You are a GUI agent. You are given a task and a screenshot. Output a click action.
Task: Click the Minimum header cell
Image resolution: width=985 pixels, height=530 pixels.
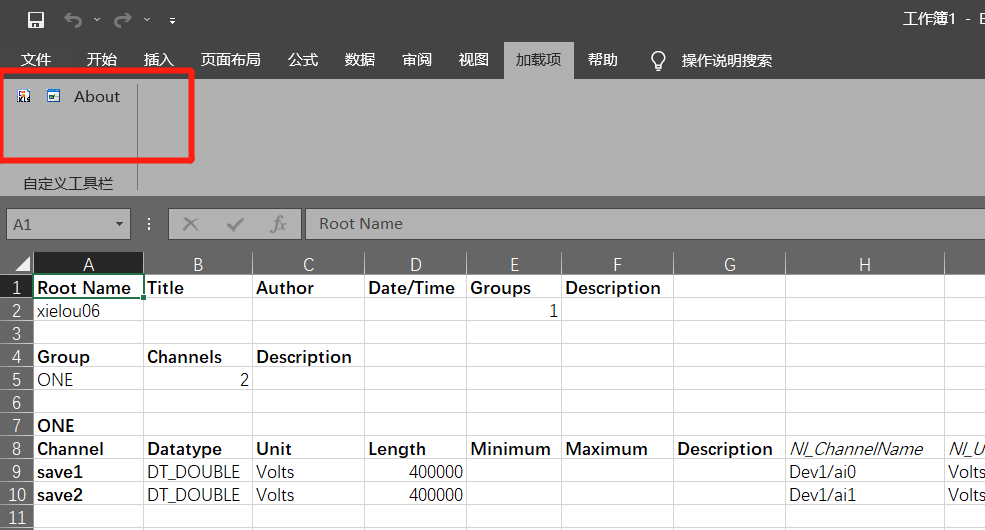514,449
